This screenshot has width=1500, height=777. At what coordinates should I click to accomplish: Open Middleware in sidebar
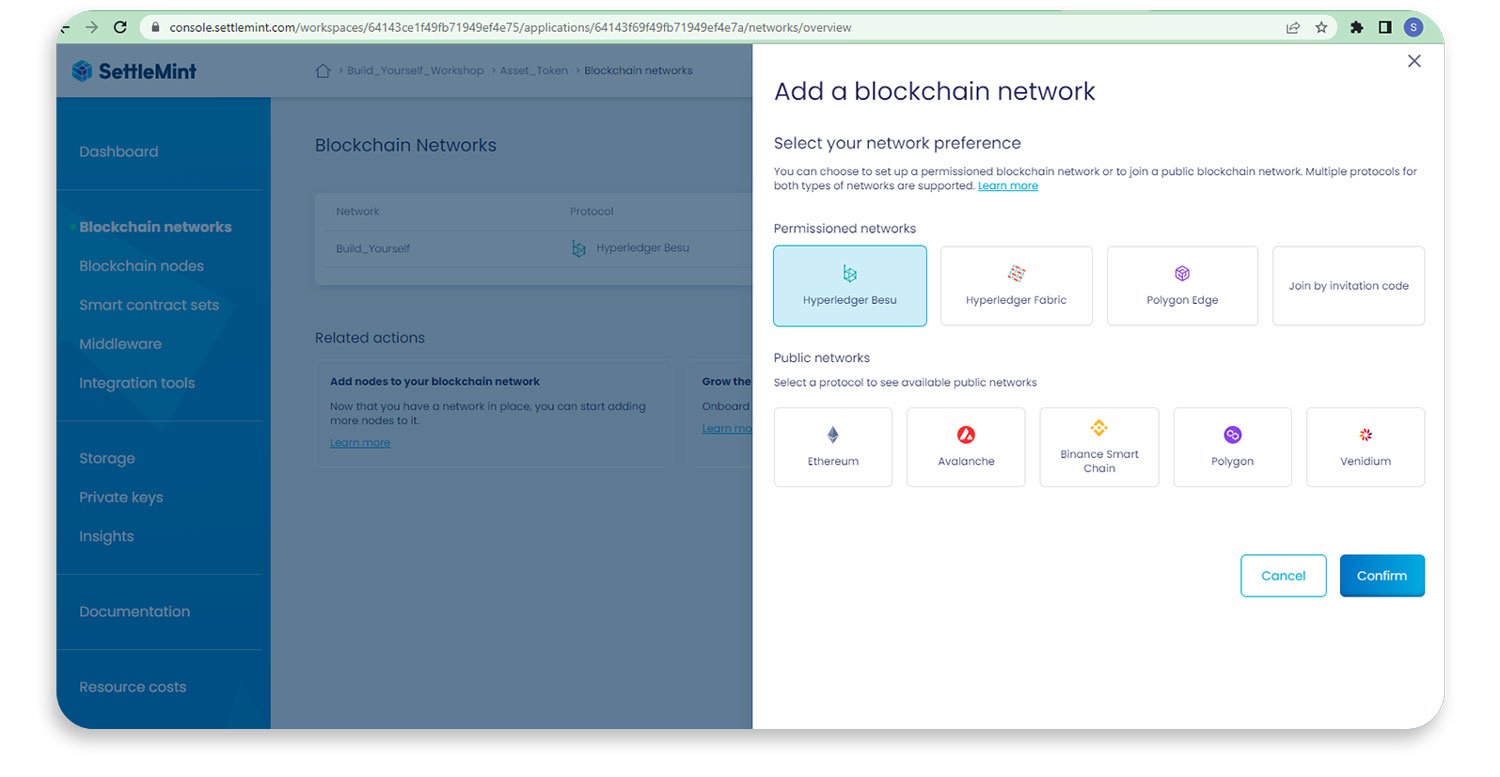coord(120,344)
